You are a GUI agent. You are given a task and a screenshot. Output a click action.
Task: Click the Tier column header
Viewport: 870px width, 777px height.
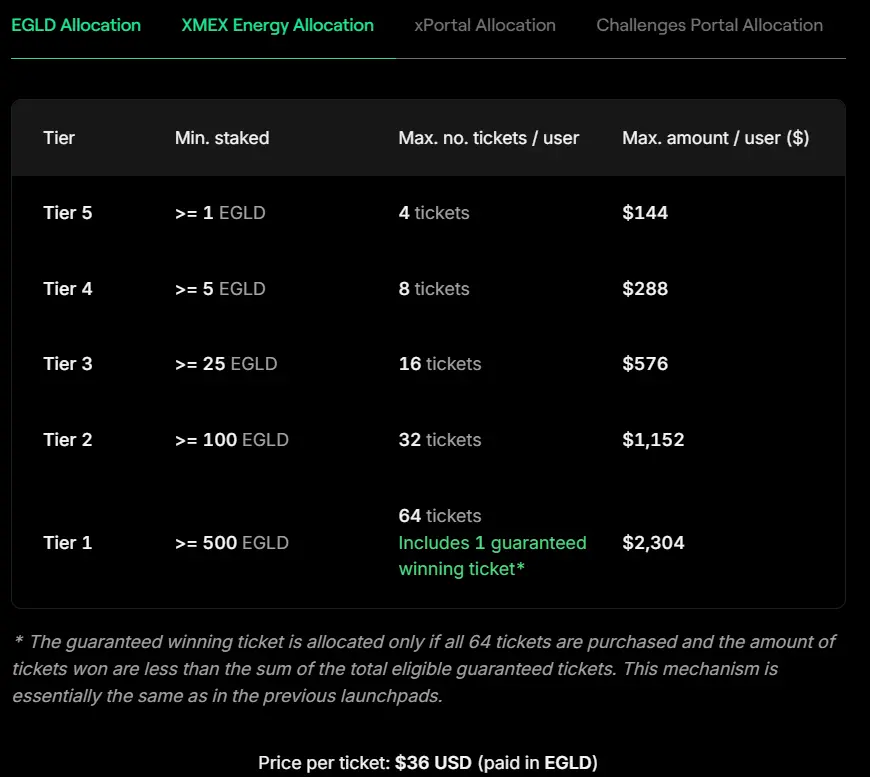tap(59, 138)
